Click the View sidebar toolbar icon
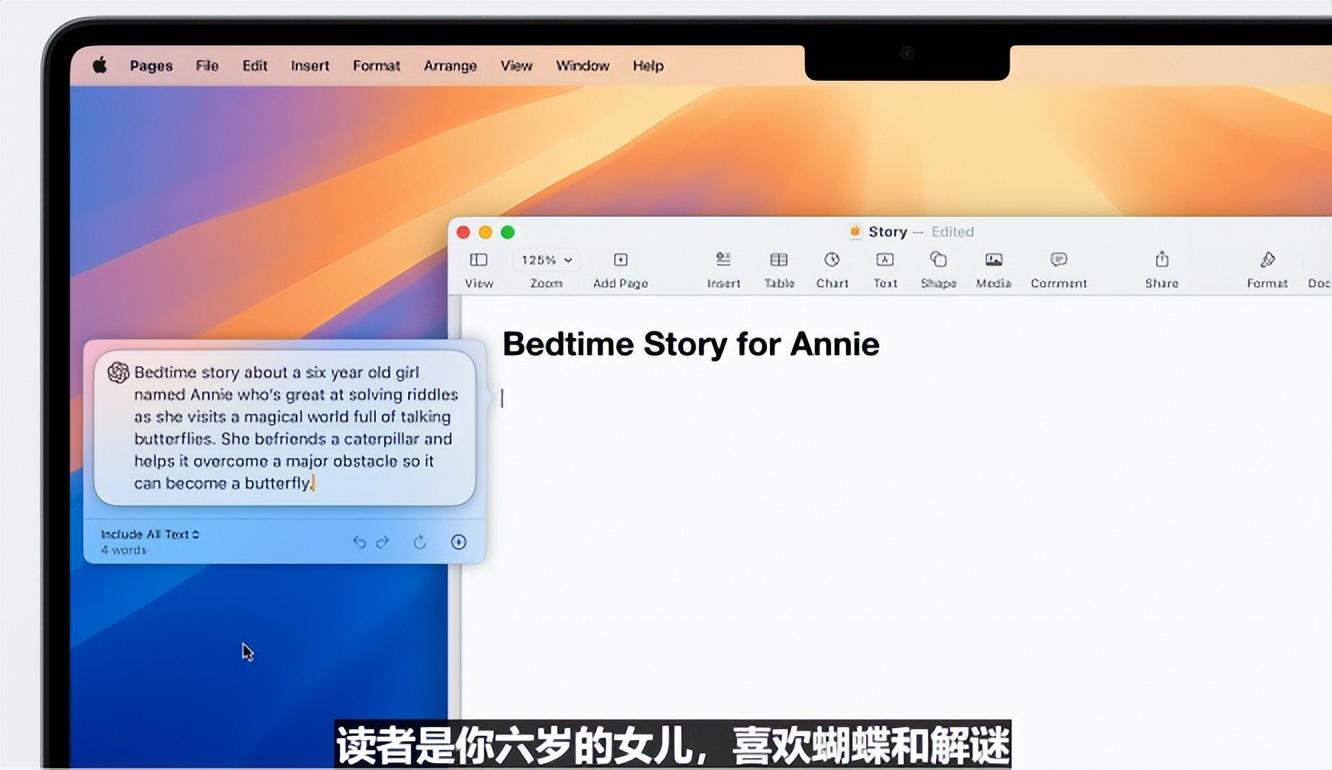The height and width of the screenshot is (770, 1332). (479, 260)
